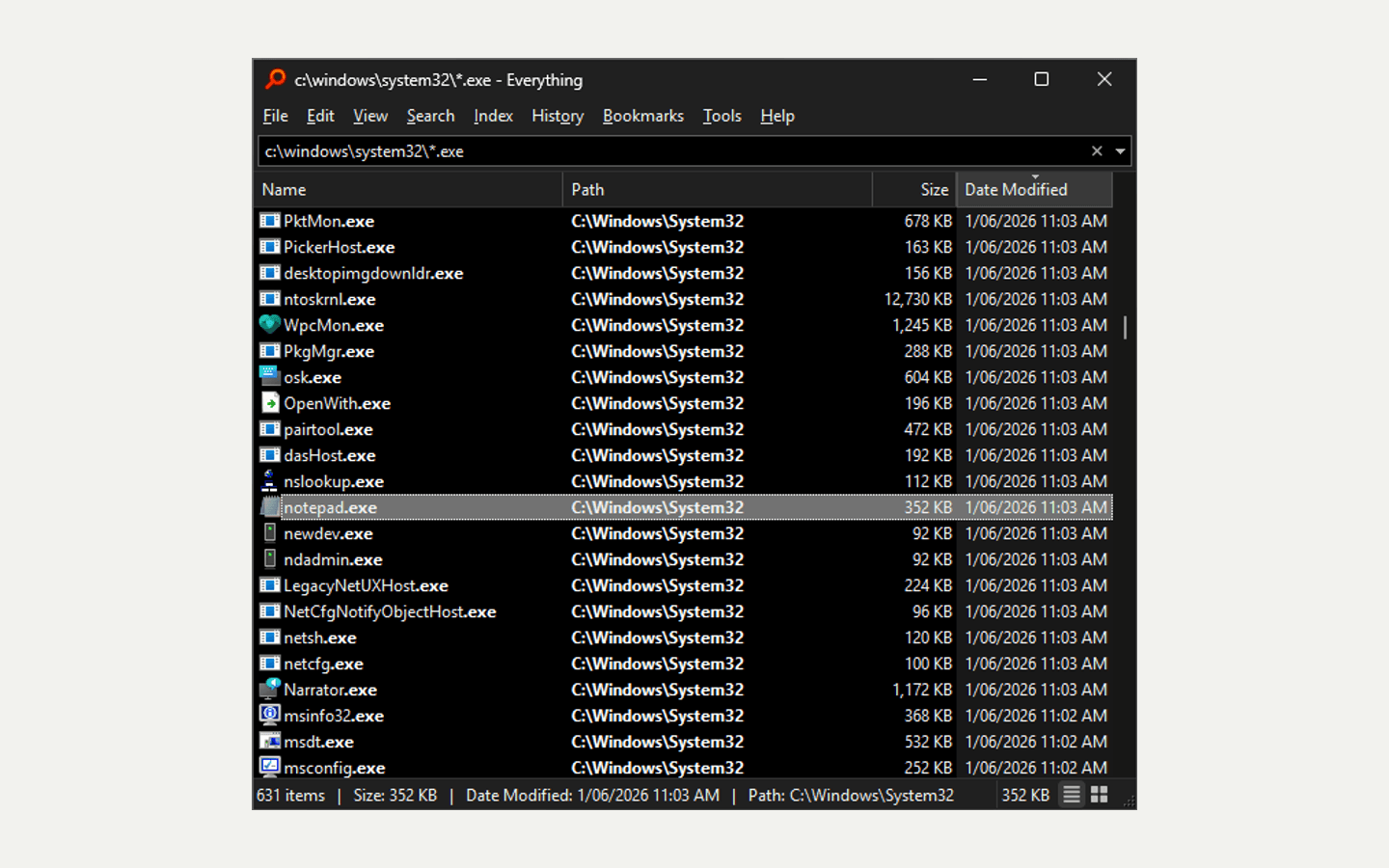The width and height of the screenshot is (1389, 868).
Task: Open the Bookmarks menu
Action: (x=643, y=116)
